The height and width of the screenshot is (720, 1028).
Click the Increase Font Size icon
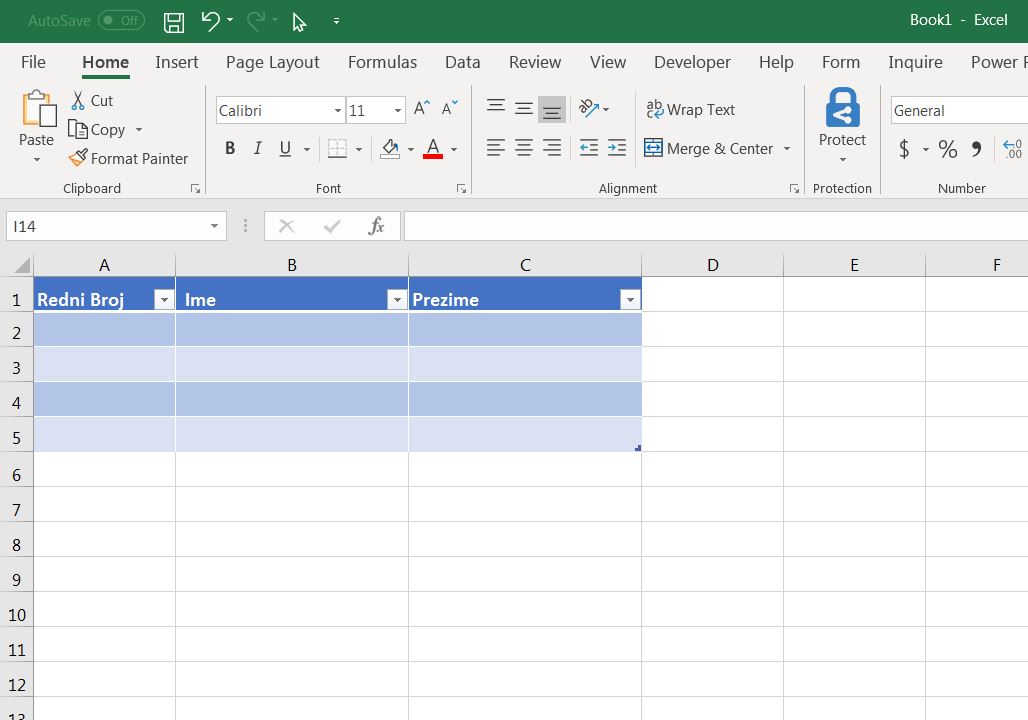pos(422,108)
